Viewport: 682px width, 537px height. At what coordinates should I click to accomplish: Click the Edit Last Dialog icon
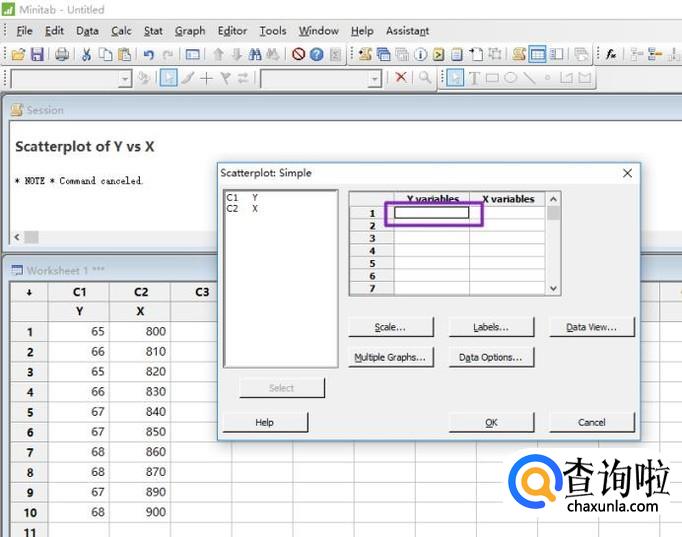pos(192,54)
